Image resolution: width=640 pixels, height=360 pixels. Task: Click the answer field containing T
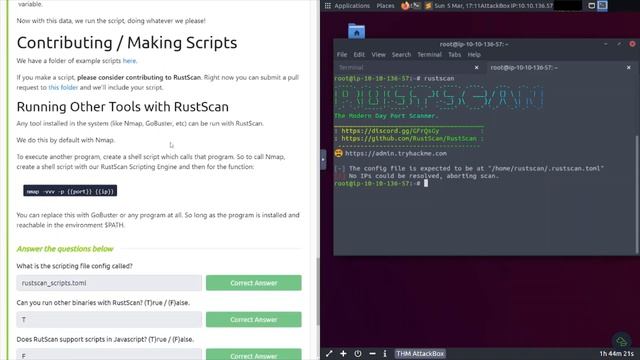pos(109,320)
